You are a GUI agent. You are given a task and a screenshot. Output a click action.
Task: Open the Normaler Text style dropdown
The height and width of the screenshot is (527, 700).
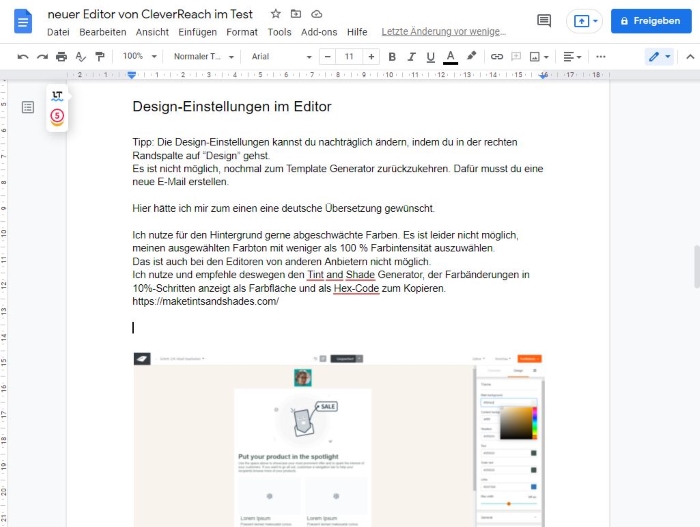[x=204, y=57]
